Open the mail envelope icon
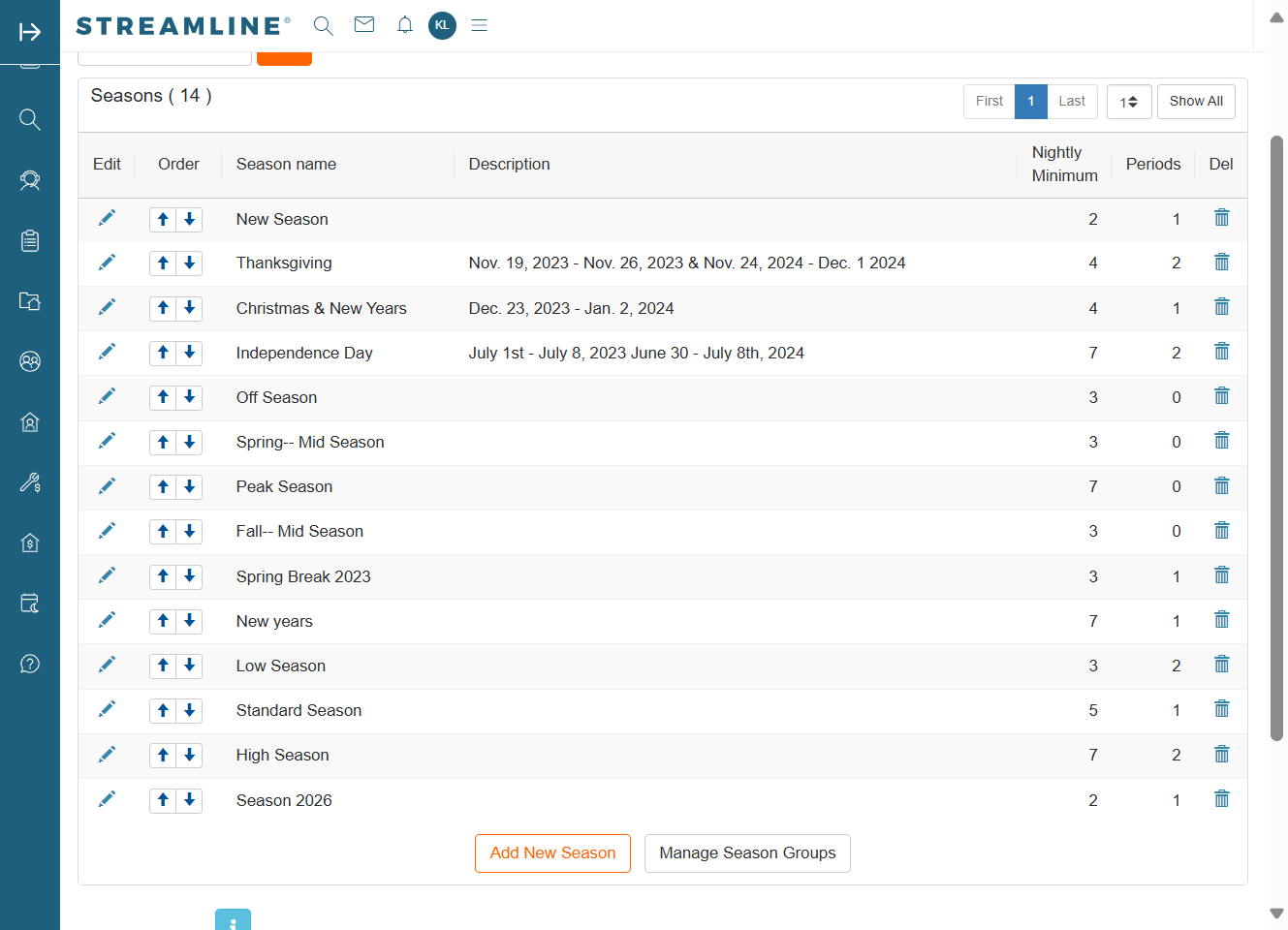 pos(364,25)
